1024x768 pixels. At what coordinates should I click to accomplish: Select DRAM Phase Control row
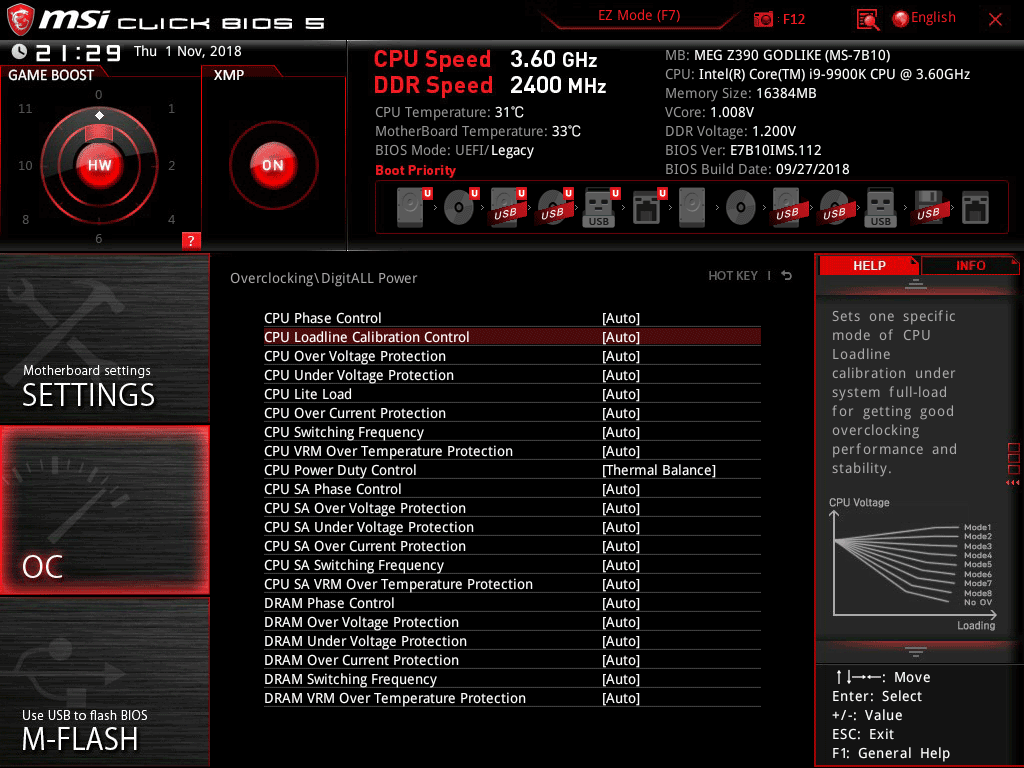tap(512, 603)
